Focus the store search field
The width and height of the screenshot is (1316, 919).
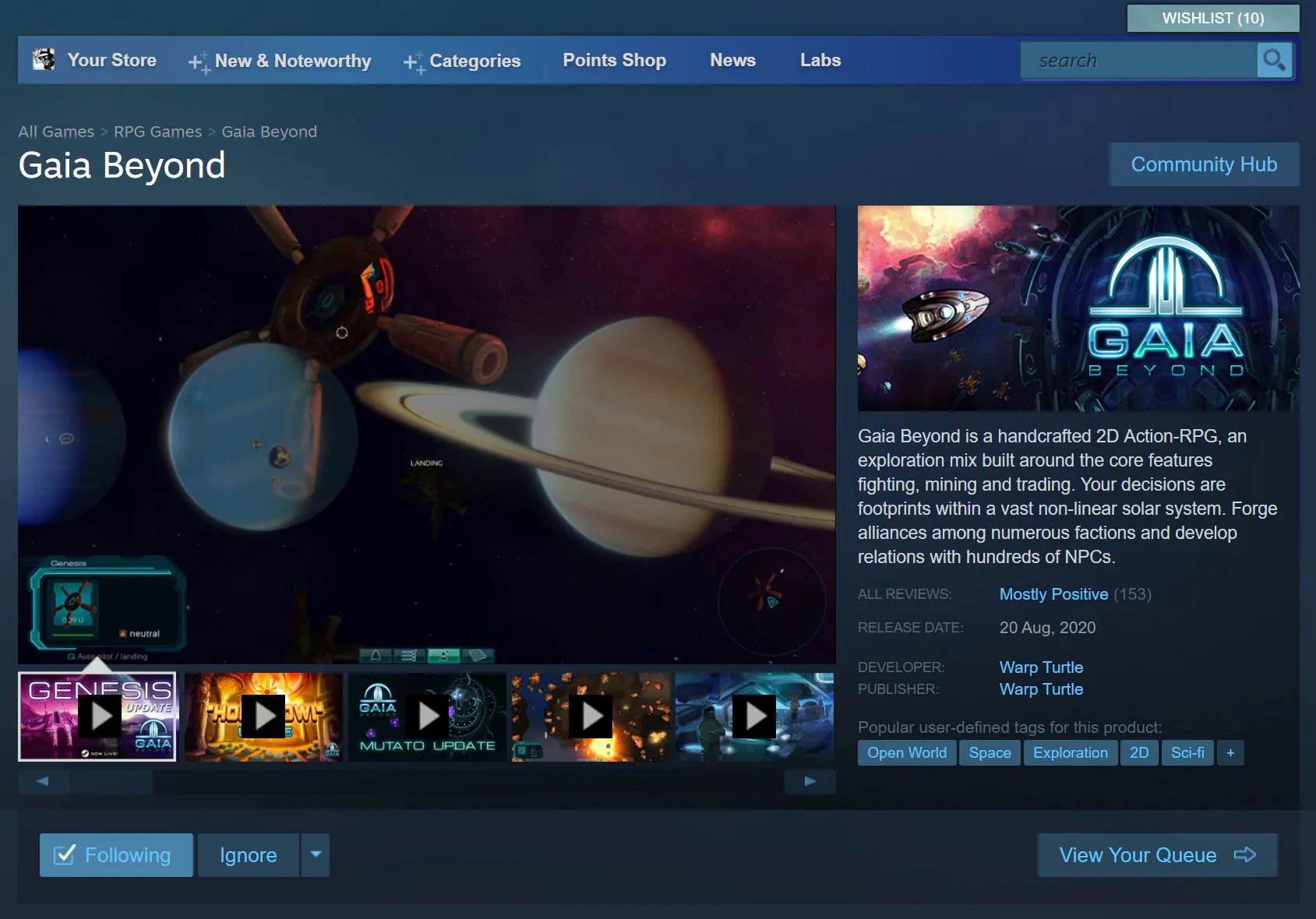1139,60
